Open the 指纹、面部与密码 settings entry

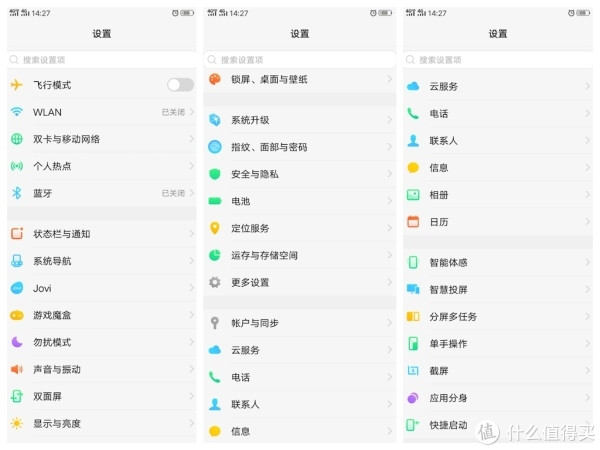point(268,147)
